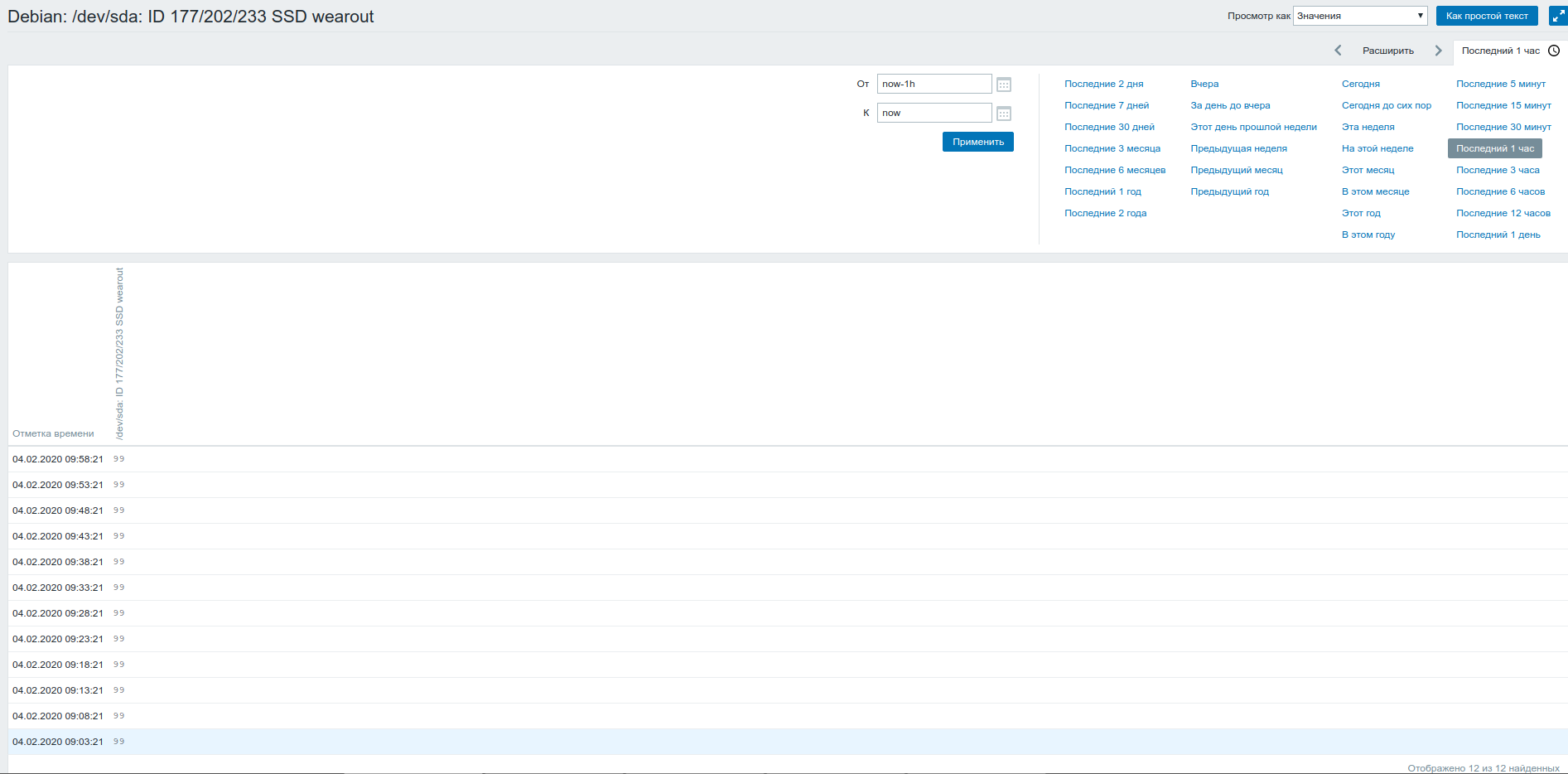Set range to Последние 3 часа

click(x=1498, y=170)
